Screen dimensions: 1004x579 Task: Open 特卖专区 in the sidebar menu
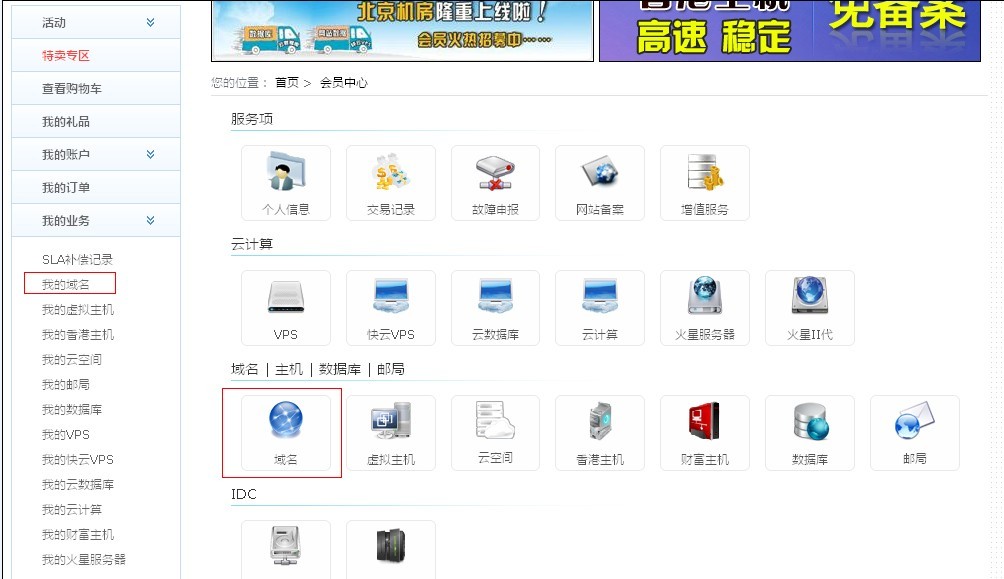66,56
